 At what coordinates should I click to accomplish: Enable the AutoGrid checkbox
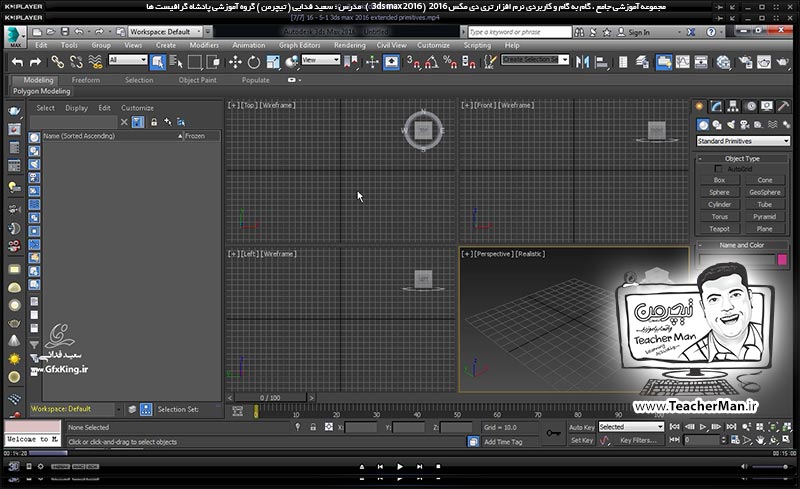point(718,168)
